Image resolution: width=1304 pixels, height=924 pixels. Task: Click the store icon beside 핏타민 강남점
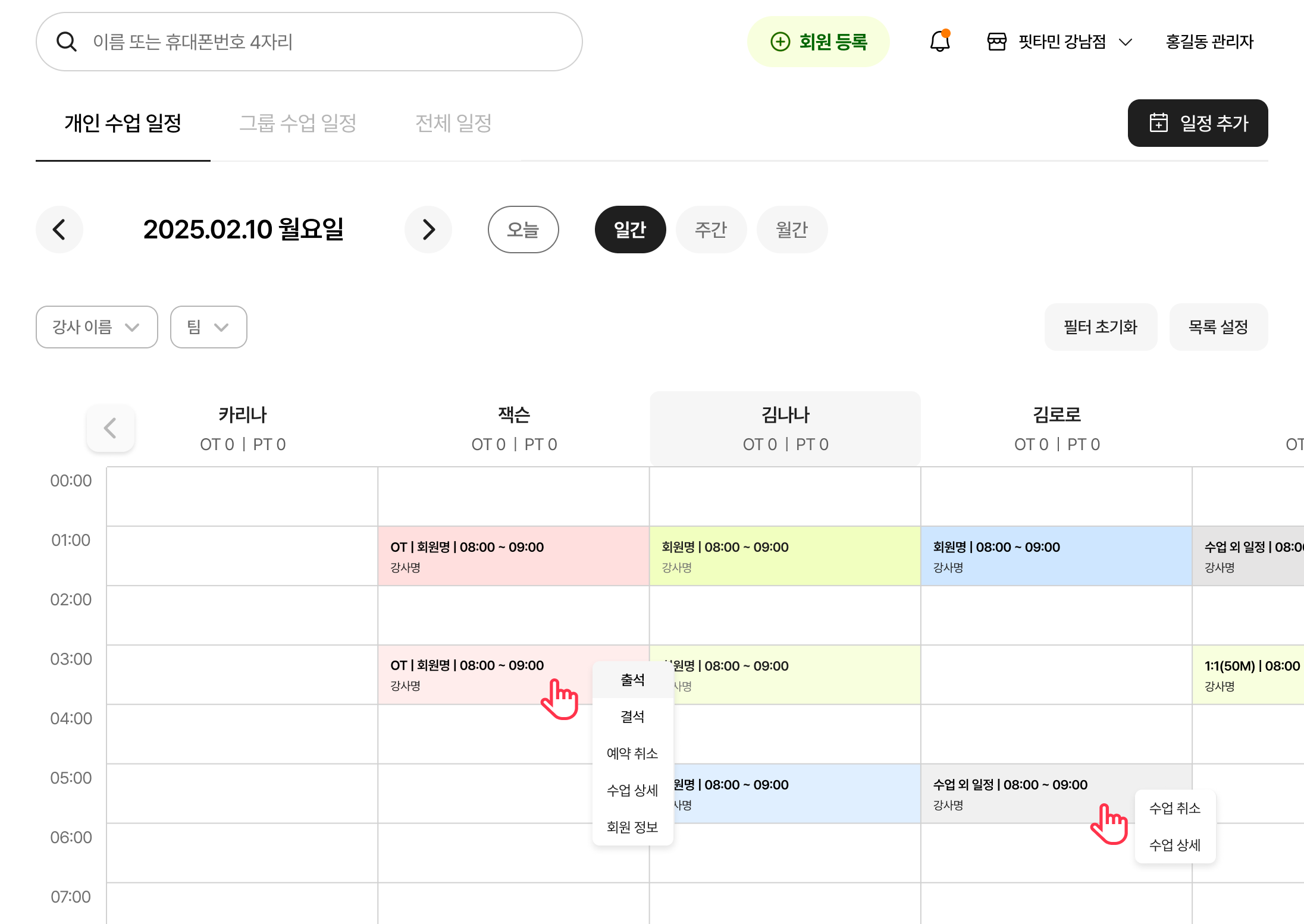pyautogui.click(x=997, y=42)
